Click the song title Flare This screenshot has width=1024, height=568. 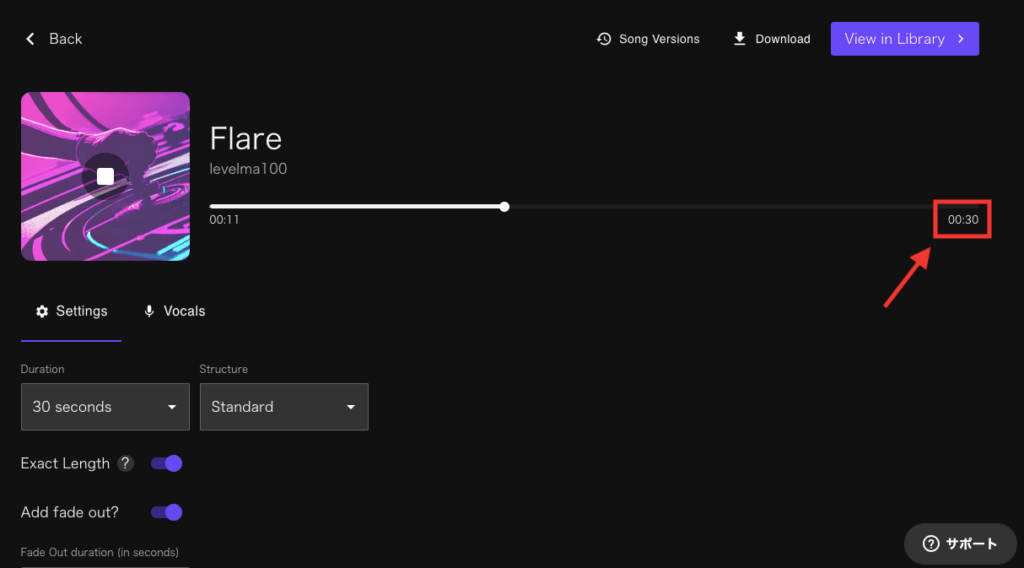point(246,138)
